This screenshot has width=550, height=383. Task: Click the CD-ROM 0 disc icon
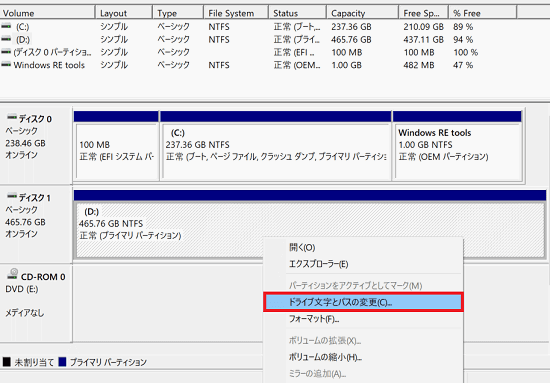point(13,274)
